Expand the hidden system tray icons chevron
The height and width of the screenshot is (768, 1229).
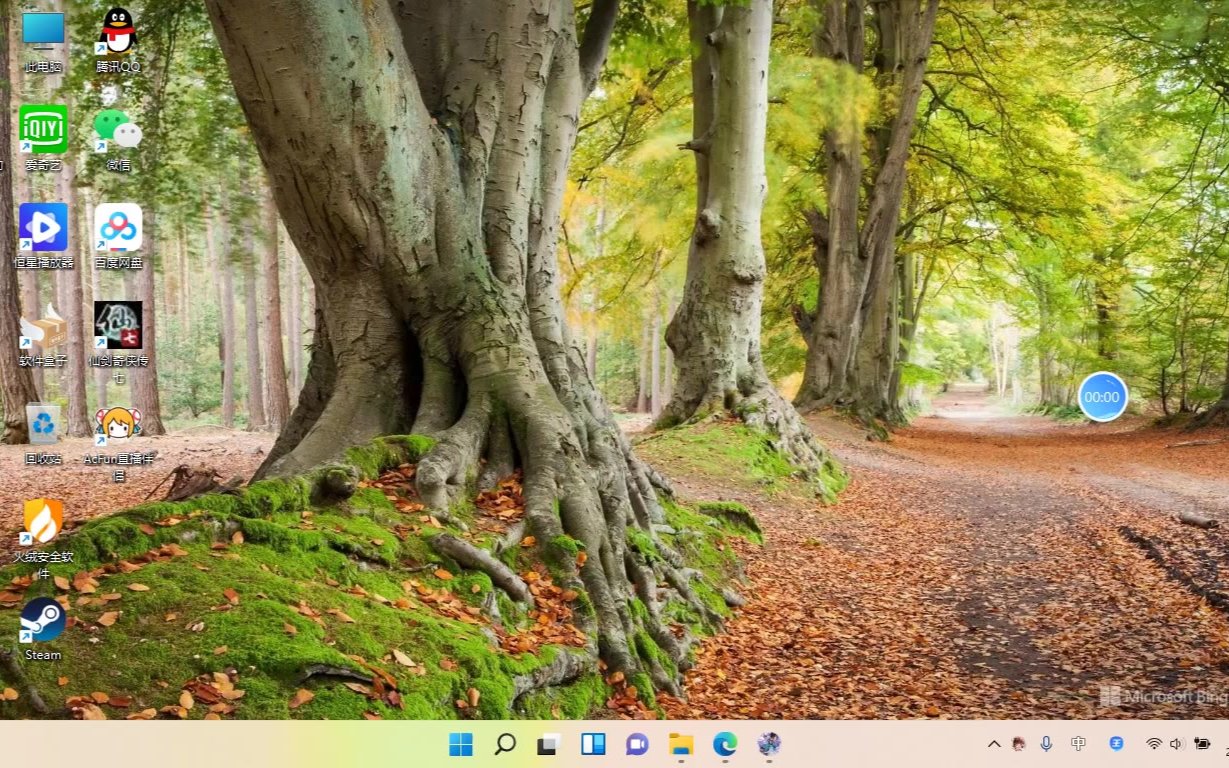(x=994, y=744)
